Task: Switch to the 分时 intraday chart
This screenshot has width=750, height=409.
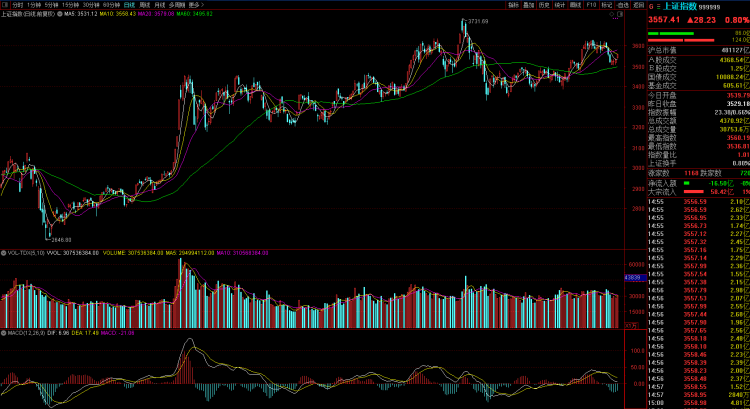Action: tap(17, 5)
